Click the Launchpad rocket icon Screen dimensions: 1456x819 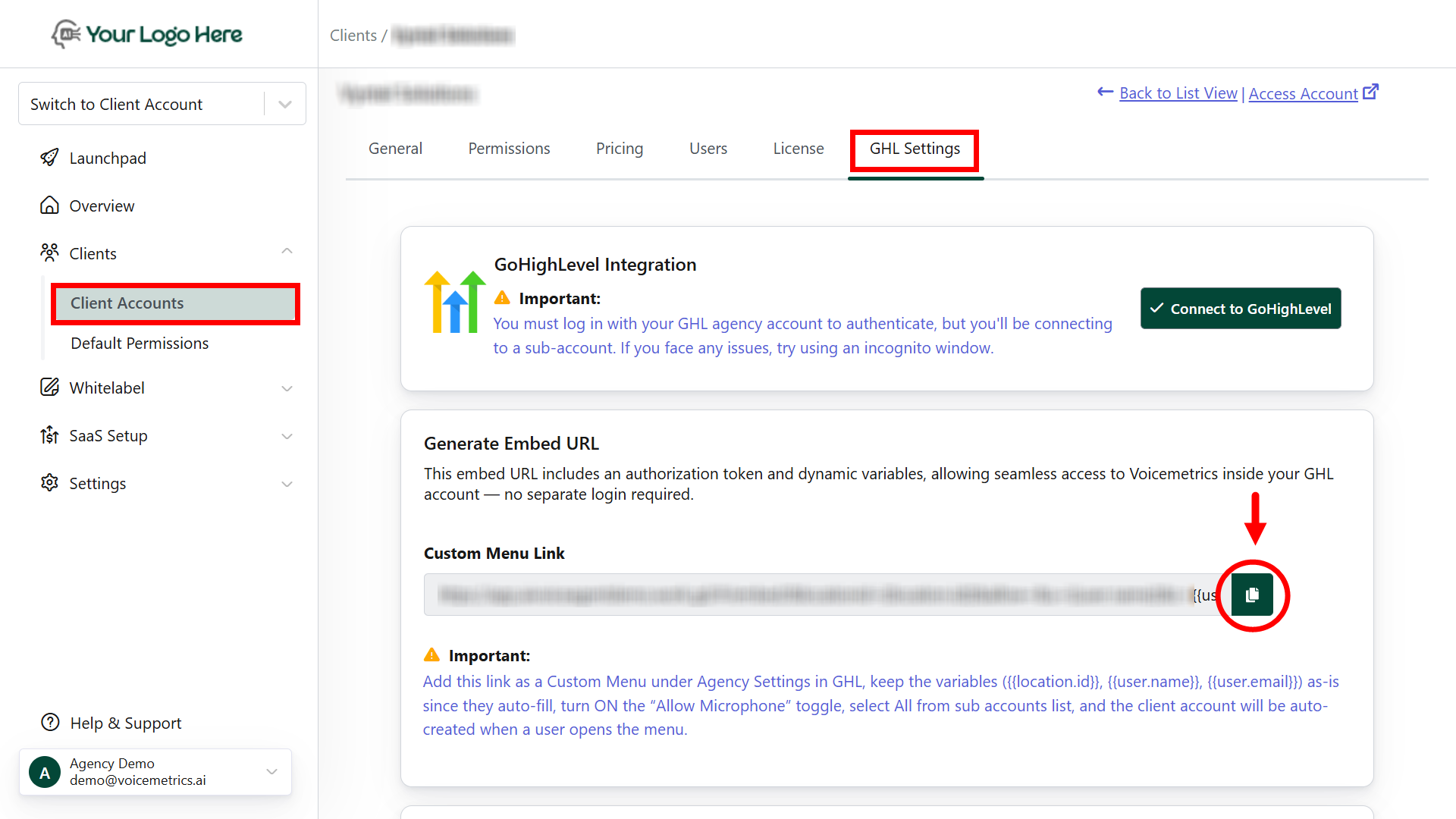(x=49, y=158)
